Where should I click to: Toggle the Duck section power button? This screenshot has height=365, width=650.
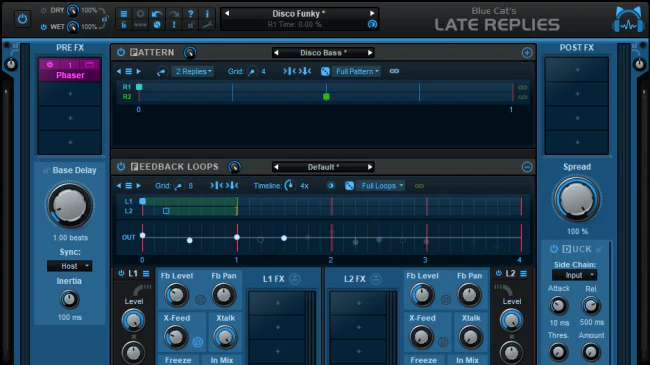click(x=553, y=249)
